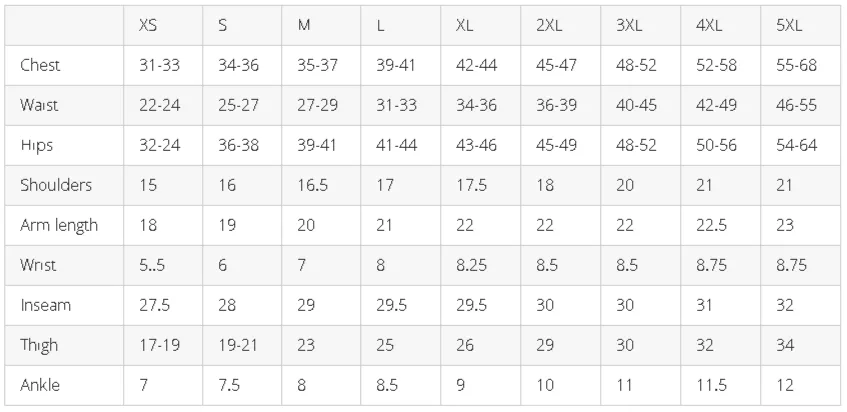Click the Inseam row label
This screenshot has width=847, height=412.
pos(45,305)
